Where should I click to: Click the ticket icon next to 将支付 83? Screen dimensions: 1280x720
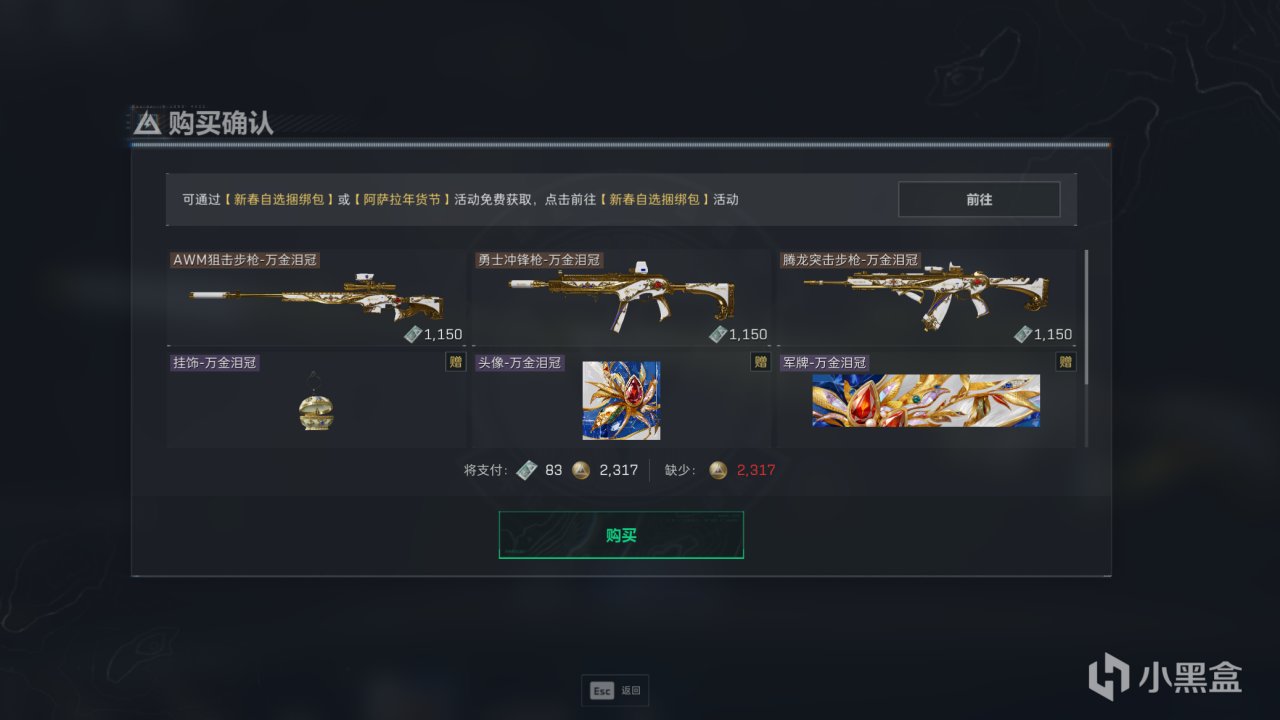tap(526, 470)
